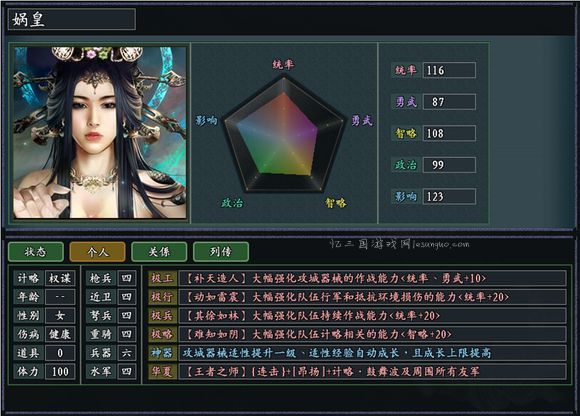Click the 极兵 skill label
The width and height of the screenshot is (580, 416).
pyautogui.click(x=162, y=315)
